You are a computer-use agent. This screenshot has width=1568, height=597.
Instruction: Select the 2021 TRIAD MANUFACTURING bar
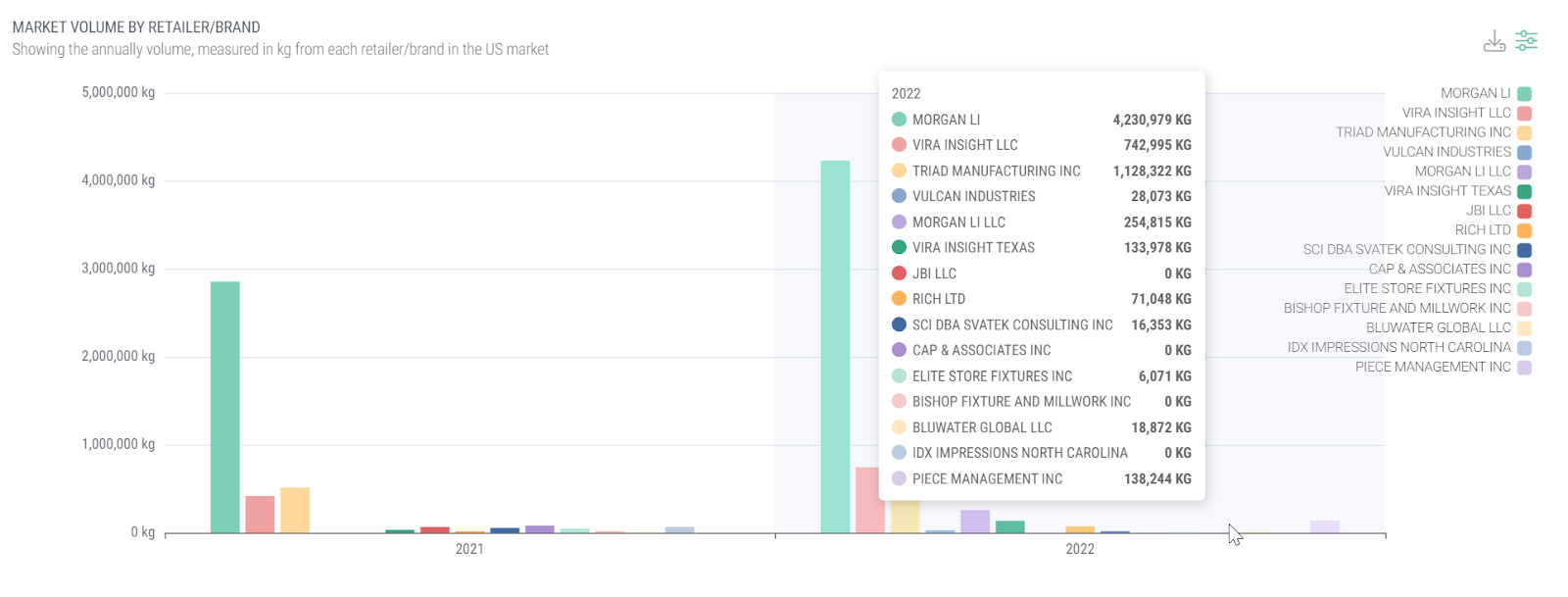pyautogui.click(x=295, y=511)
